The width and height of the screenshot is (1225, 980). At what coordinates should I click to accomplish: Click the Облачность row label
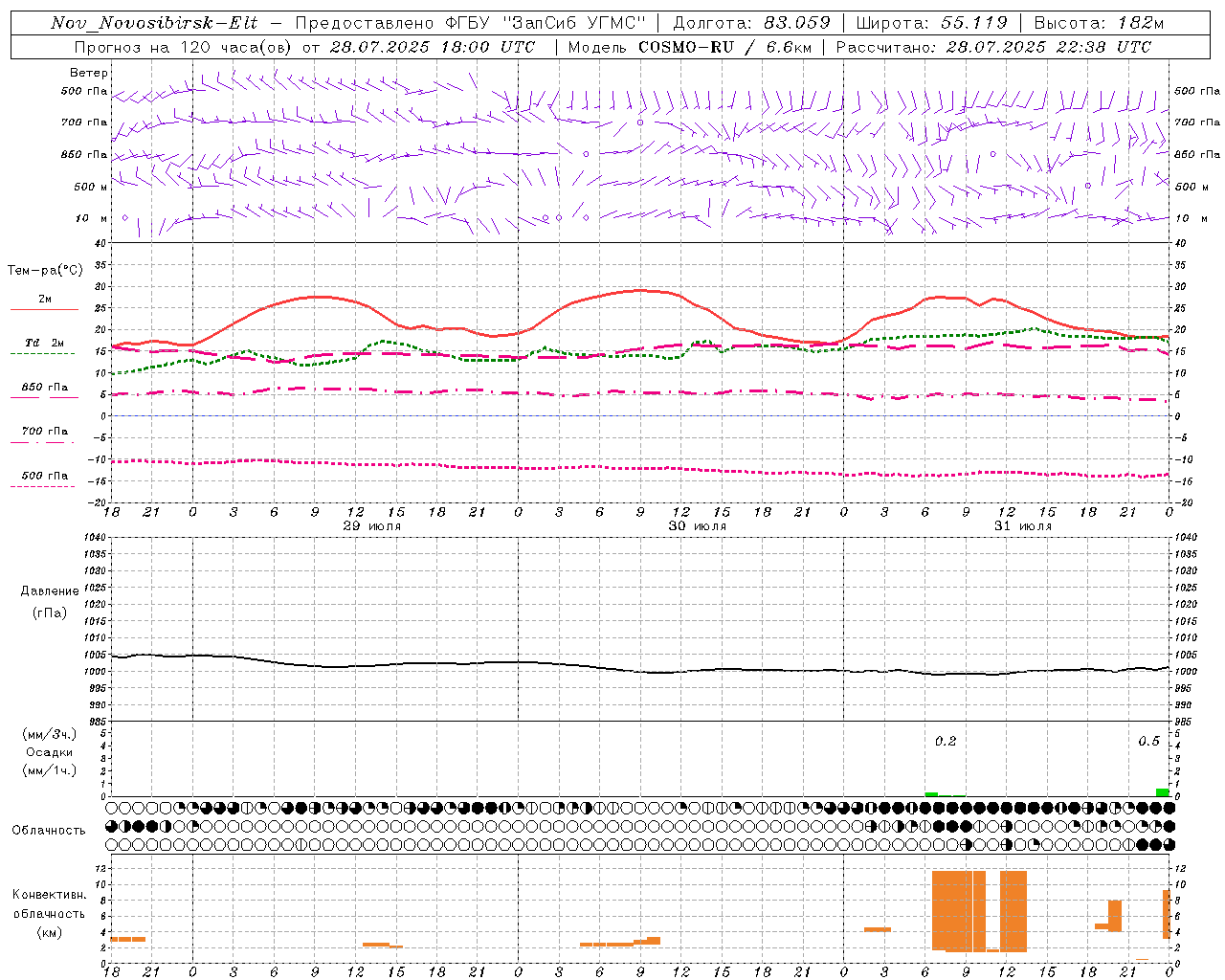[x=49, y=830]
